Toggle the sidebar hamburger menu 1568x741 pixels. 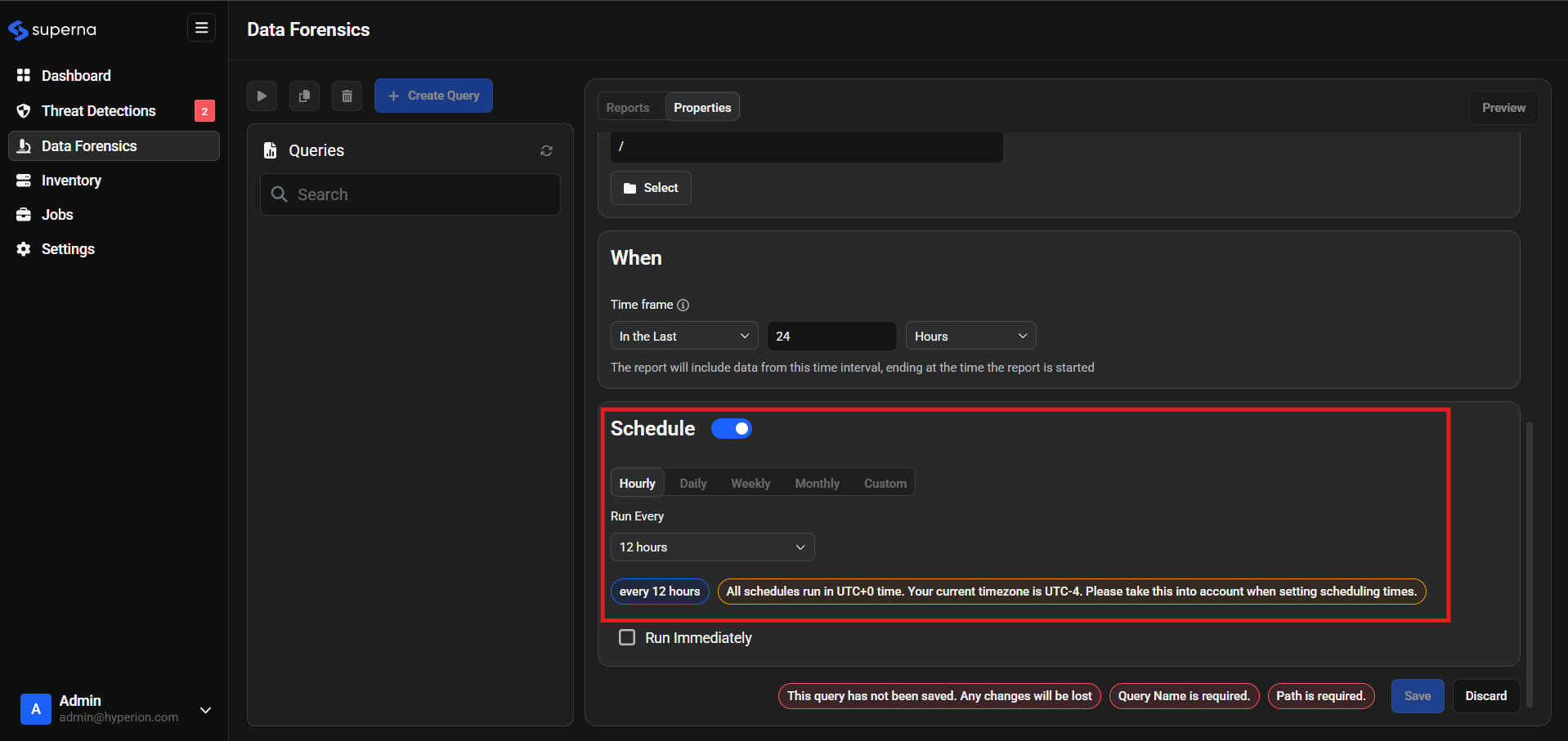201,28
